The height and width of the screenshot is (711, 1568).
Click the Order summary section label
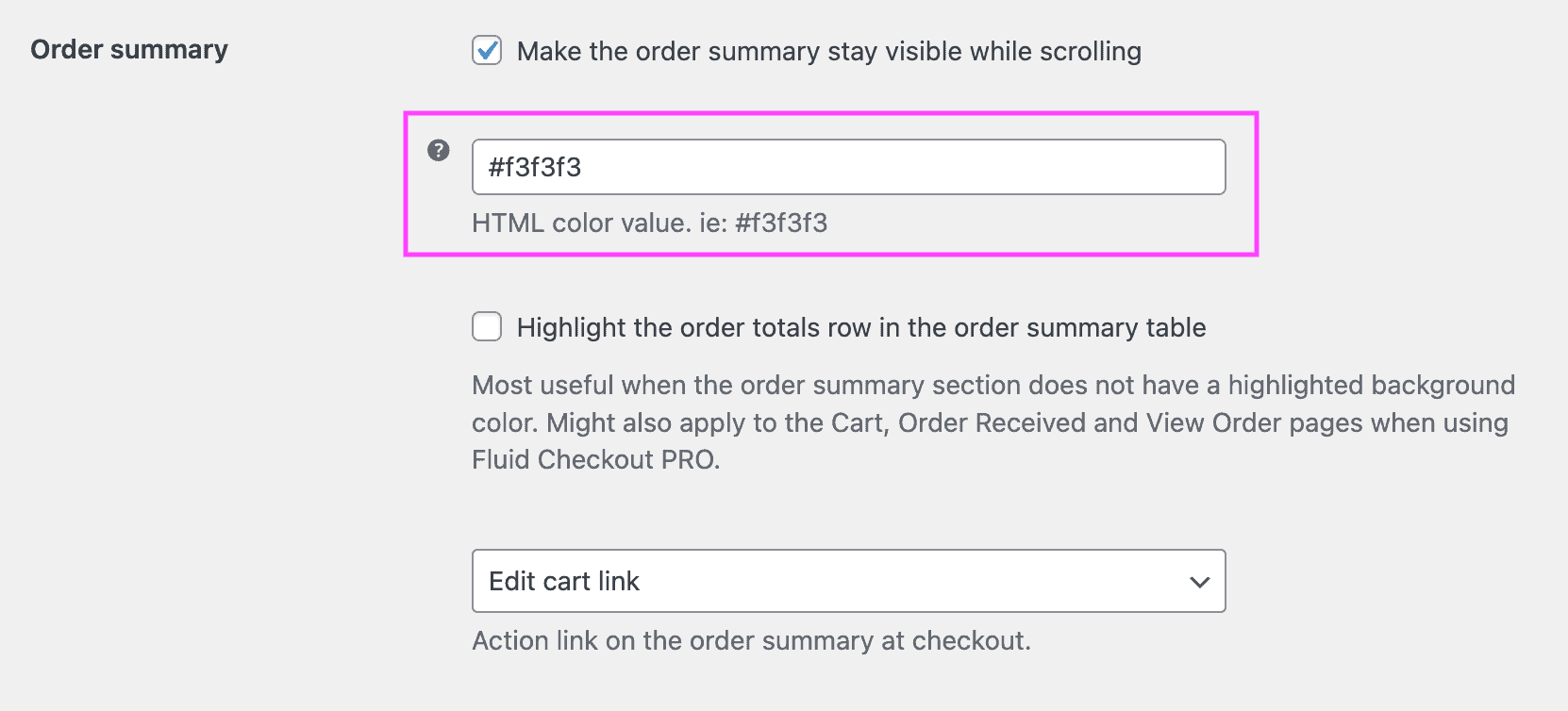[128, 49]
